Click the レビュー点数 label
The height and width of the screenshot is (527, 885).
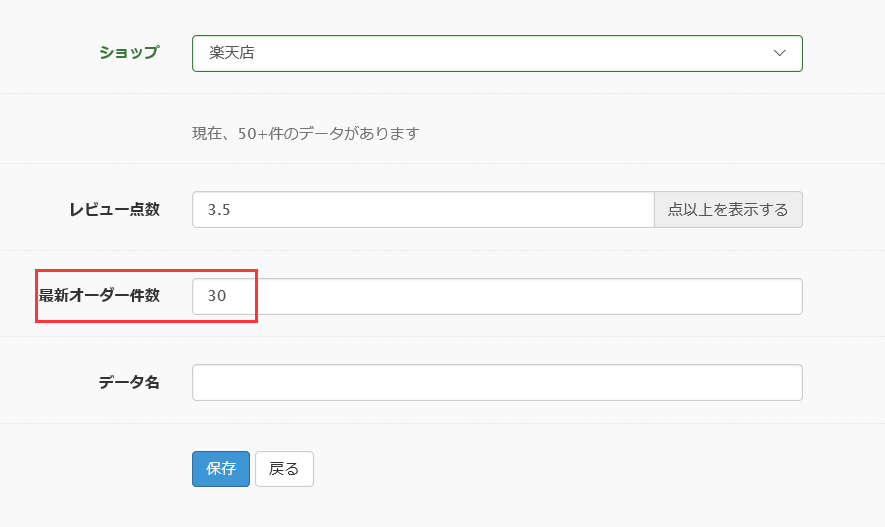115,209
